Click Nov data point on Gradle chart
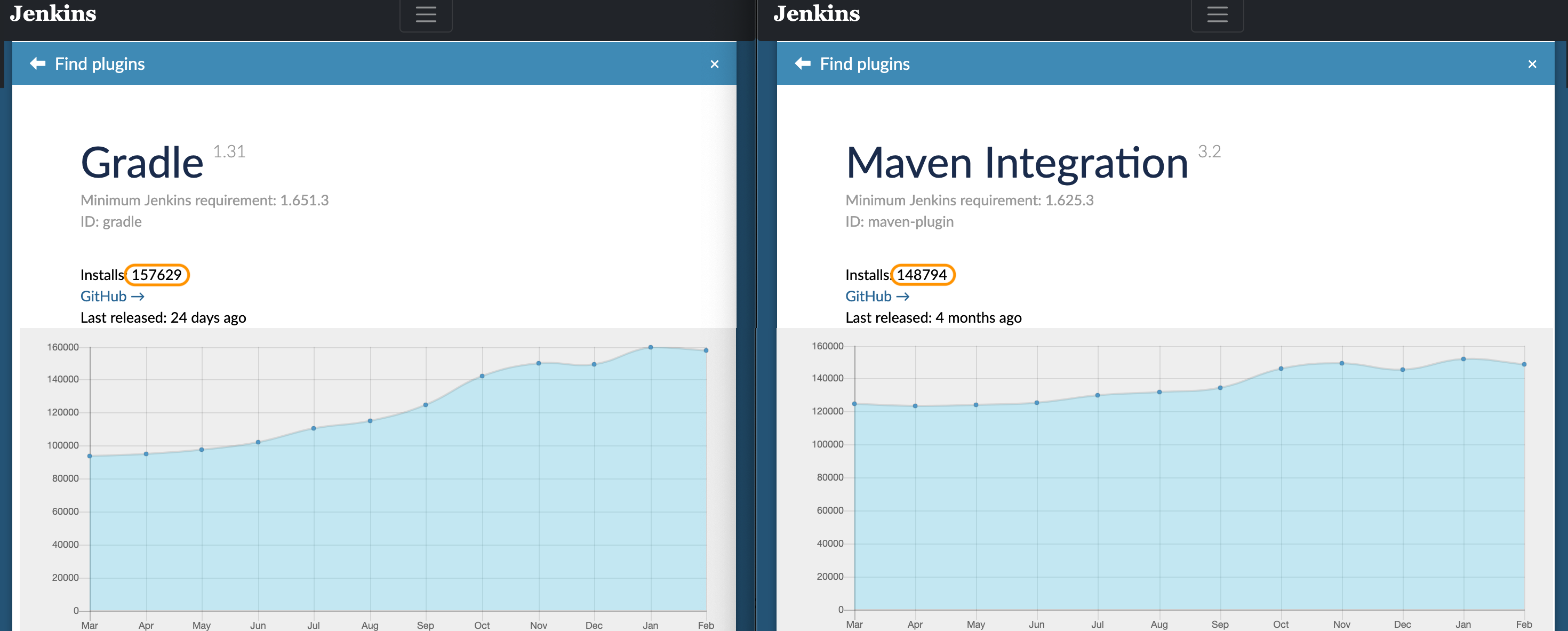This screenshot has height=631, width=1568. [539, 363]
